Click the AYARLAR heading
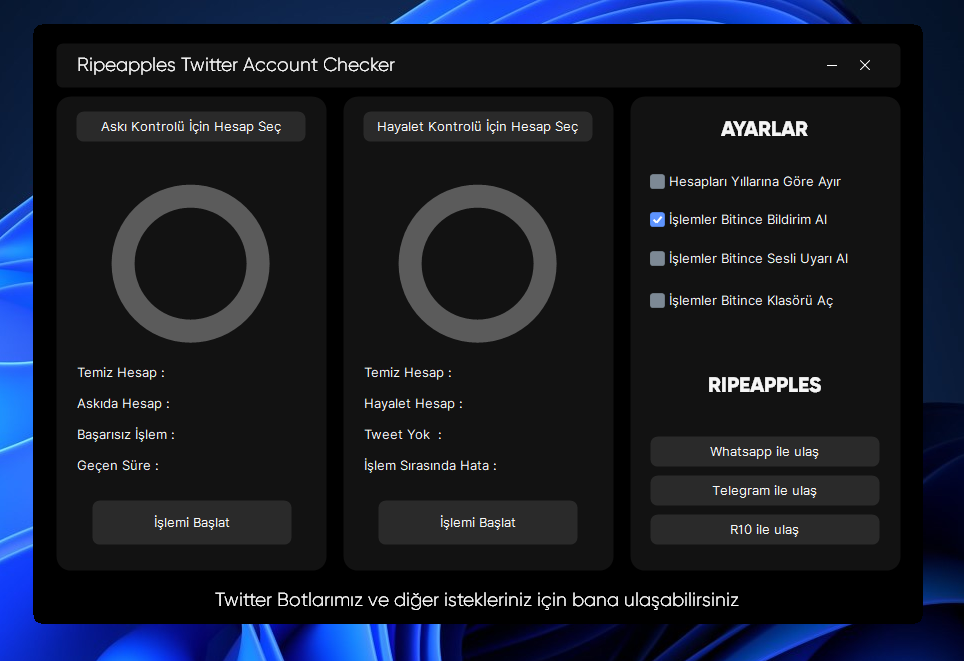 coord(764,129)
